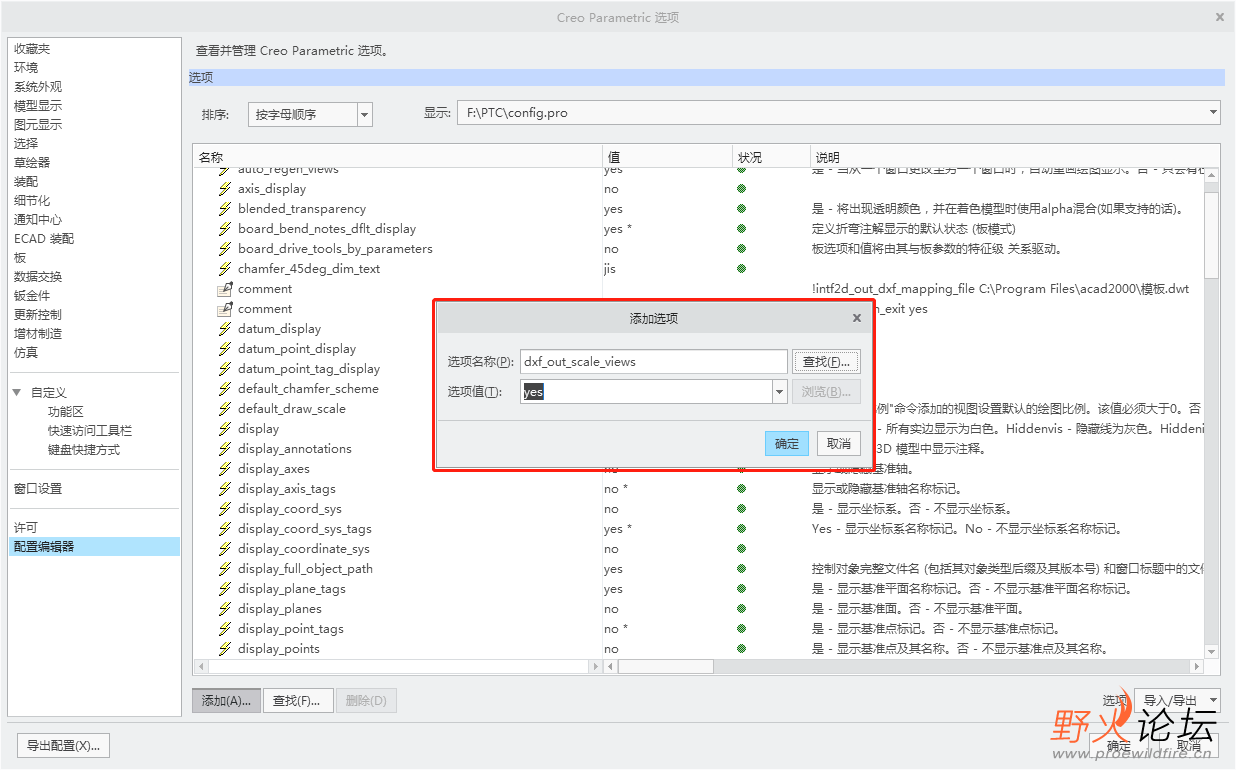Click lightning icon beside display_plane_tags
Screen dimensions: 1236x770
click(225, 589)
